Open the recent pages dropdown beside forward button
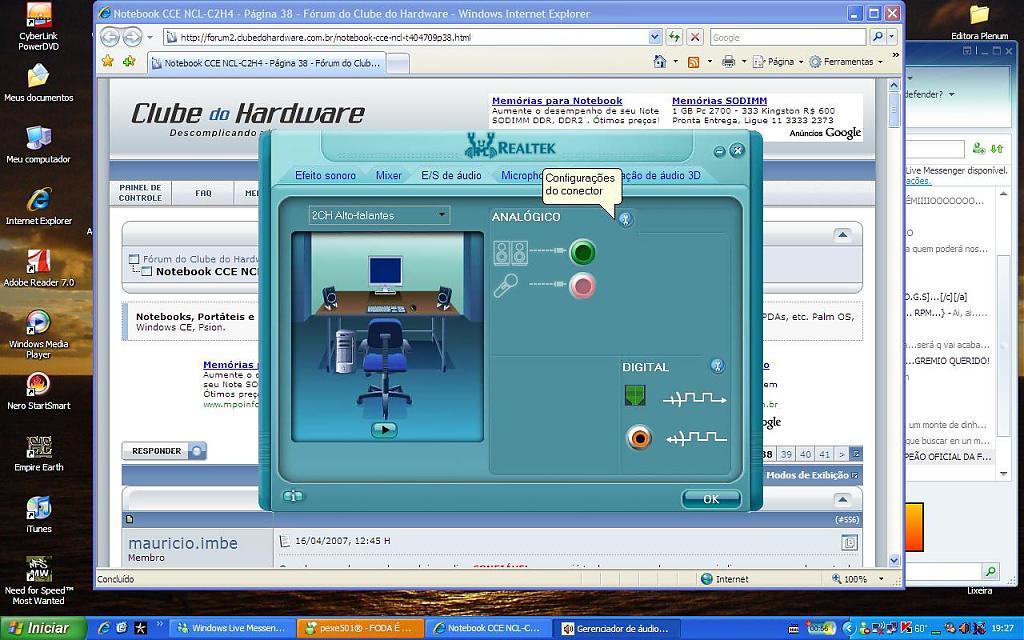Screen dimensions: 1024x640 150,37
